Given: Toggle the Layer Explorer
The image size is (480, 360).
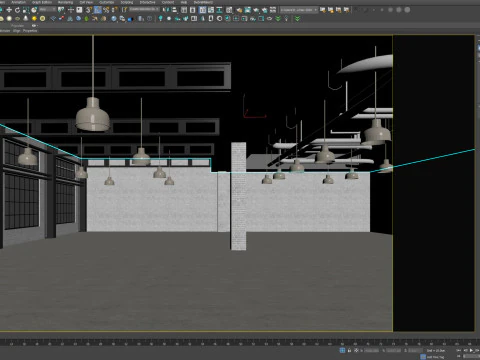Looking at the screenshot, I should (x=192, y=10).
